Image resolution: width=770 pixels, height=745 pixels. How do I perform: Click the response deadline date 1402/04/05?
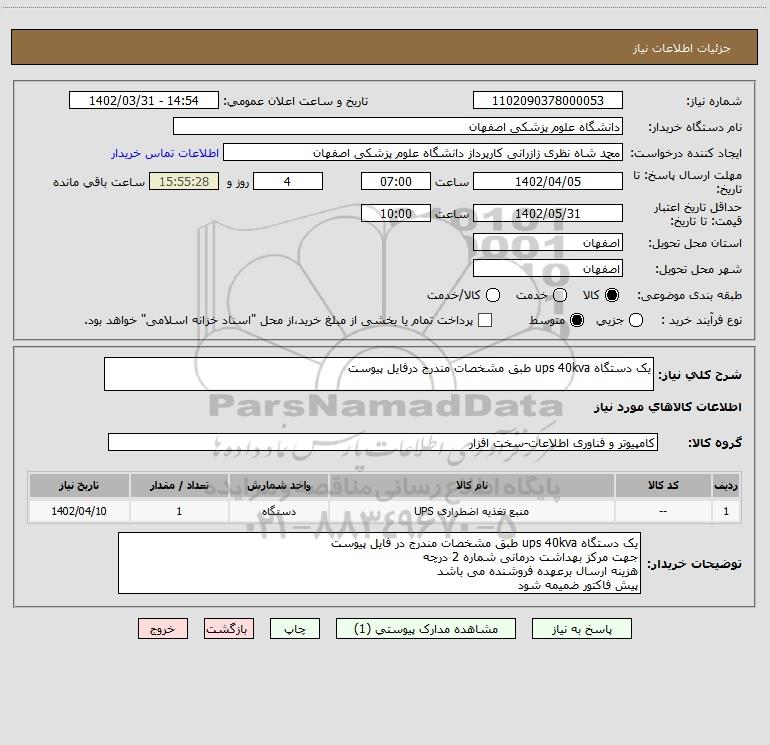point(548,182)
